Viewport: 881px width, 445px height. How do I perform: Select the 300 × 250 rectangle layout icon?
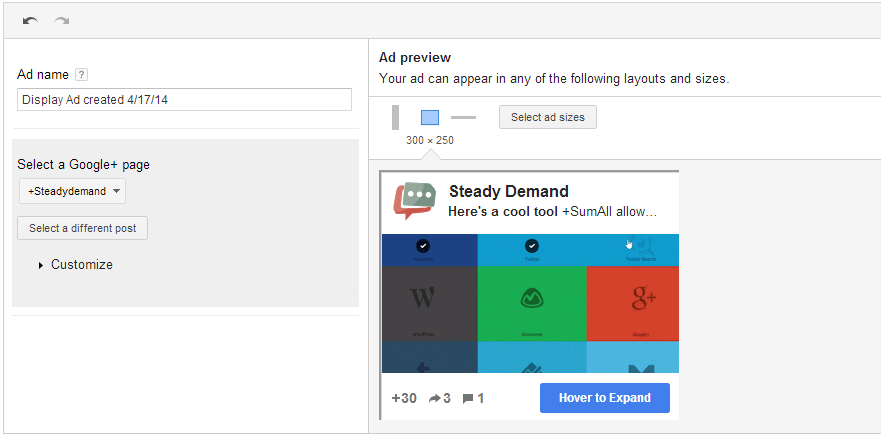pos(430,117)
